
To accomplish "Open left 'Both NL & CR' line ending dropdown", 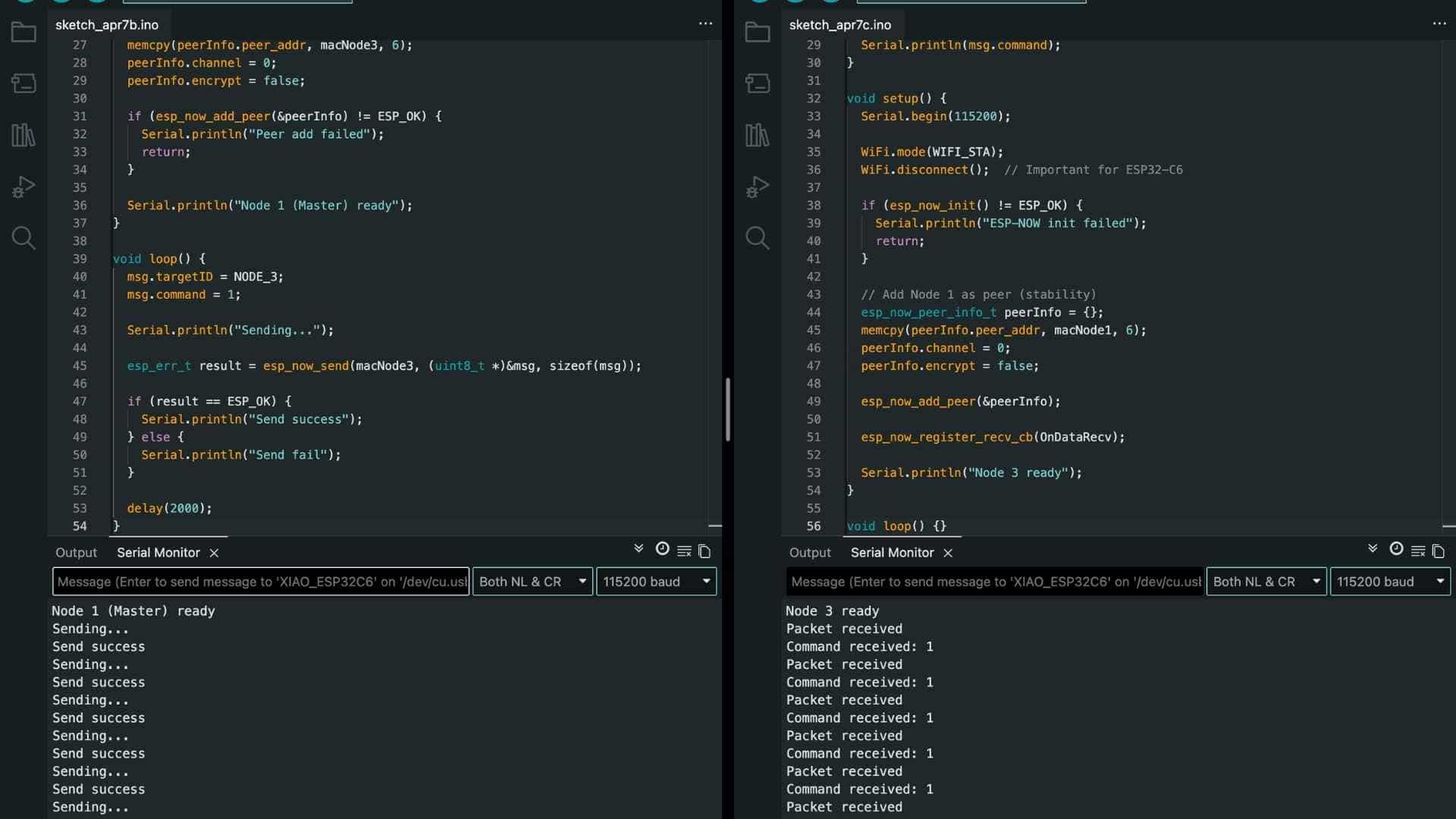I will pos(532,582).
